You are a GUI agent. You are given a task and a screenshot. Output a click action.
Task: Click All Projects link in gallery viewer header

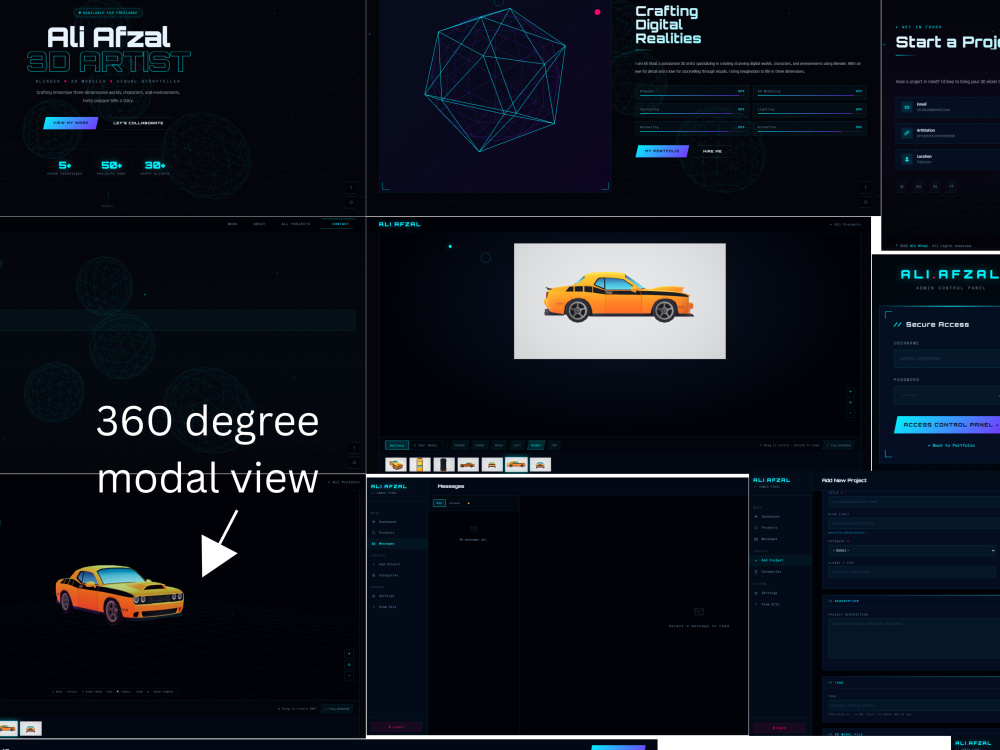[x=845, y=224]
